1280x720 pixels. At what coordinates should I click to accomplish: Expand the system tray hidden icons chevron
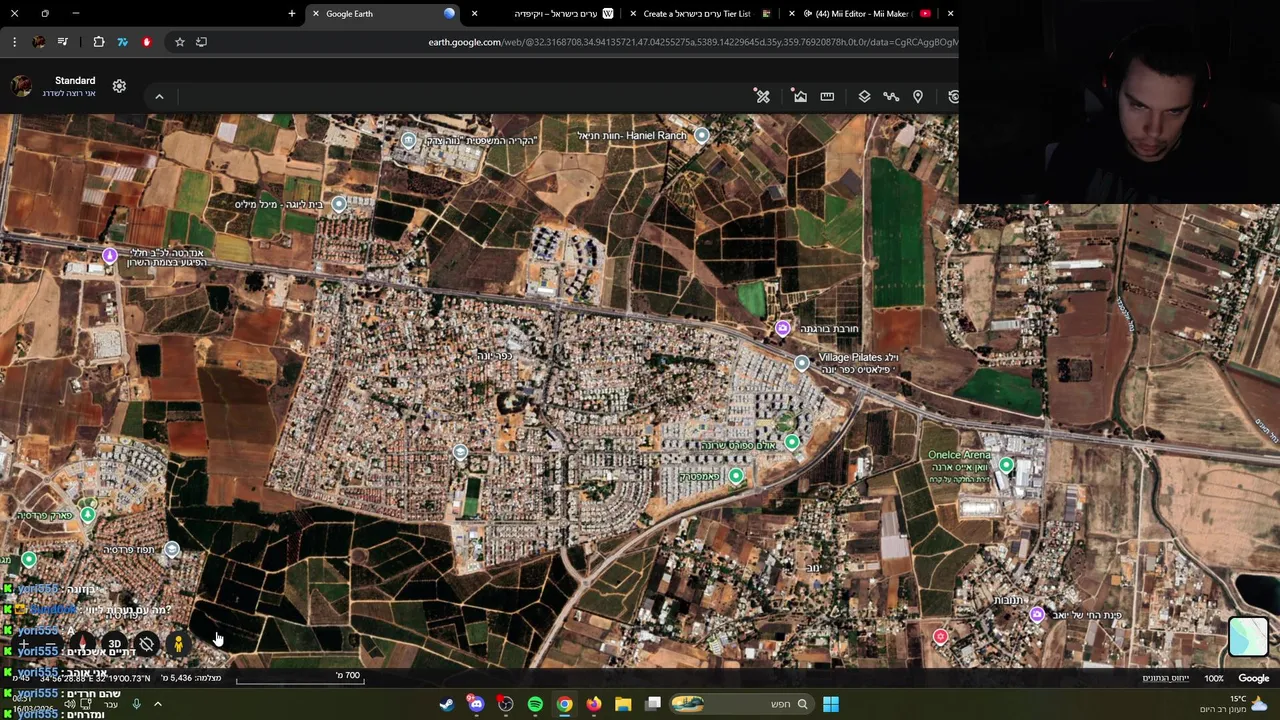click(x=157, y=704)
